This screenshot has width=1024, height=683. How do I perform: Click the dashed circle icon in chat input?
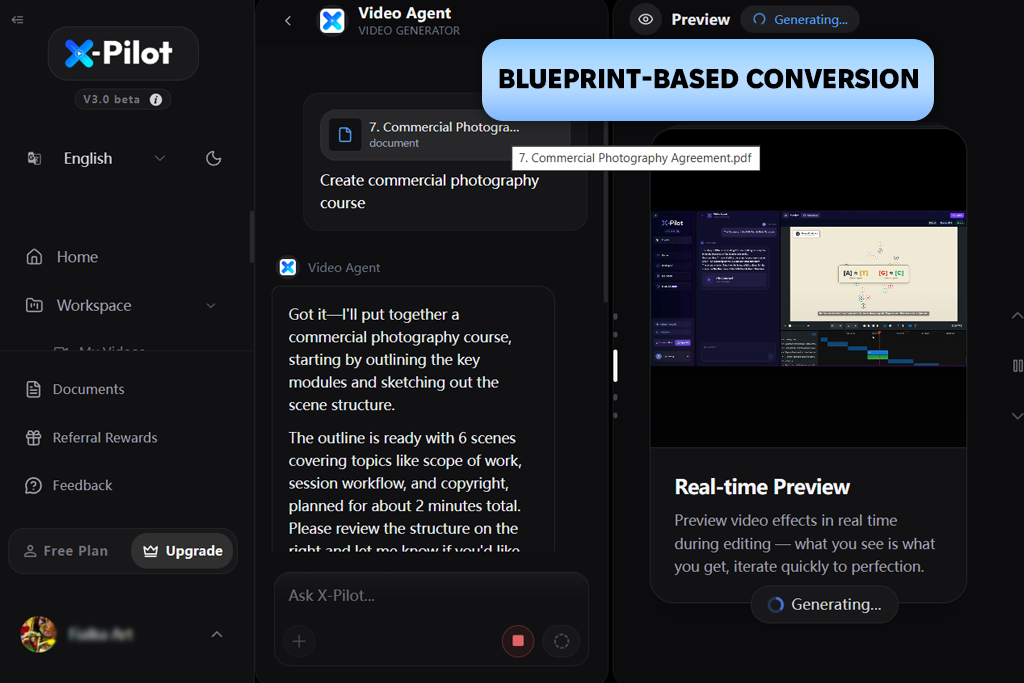pyautogui.click(x=562, y=641)
